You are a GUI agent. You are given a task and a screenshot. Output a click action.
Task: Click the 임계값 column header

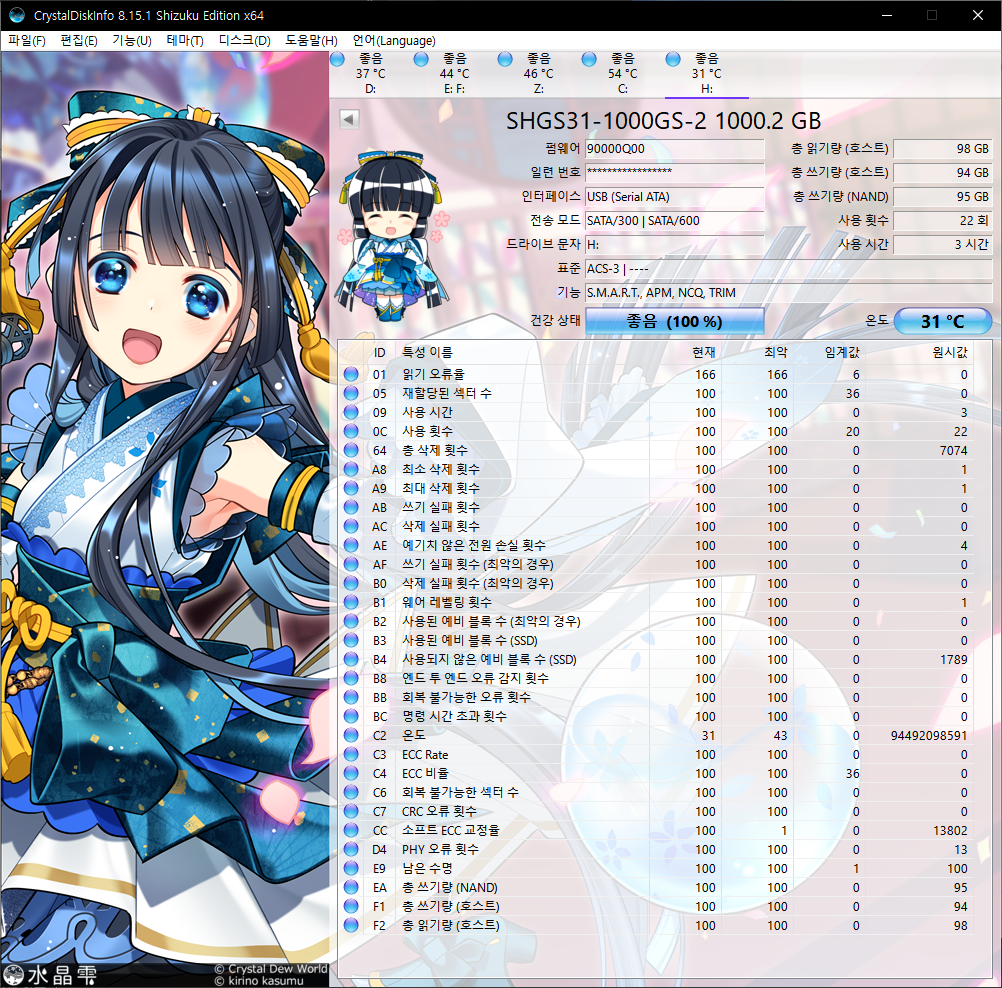click(842, 352)
